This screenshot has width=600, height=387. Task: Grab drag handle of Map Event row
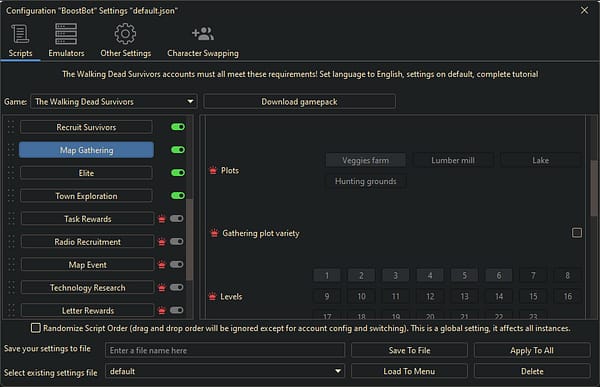coord(11,265)
